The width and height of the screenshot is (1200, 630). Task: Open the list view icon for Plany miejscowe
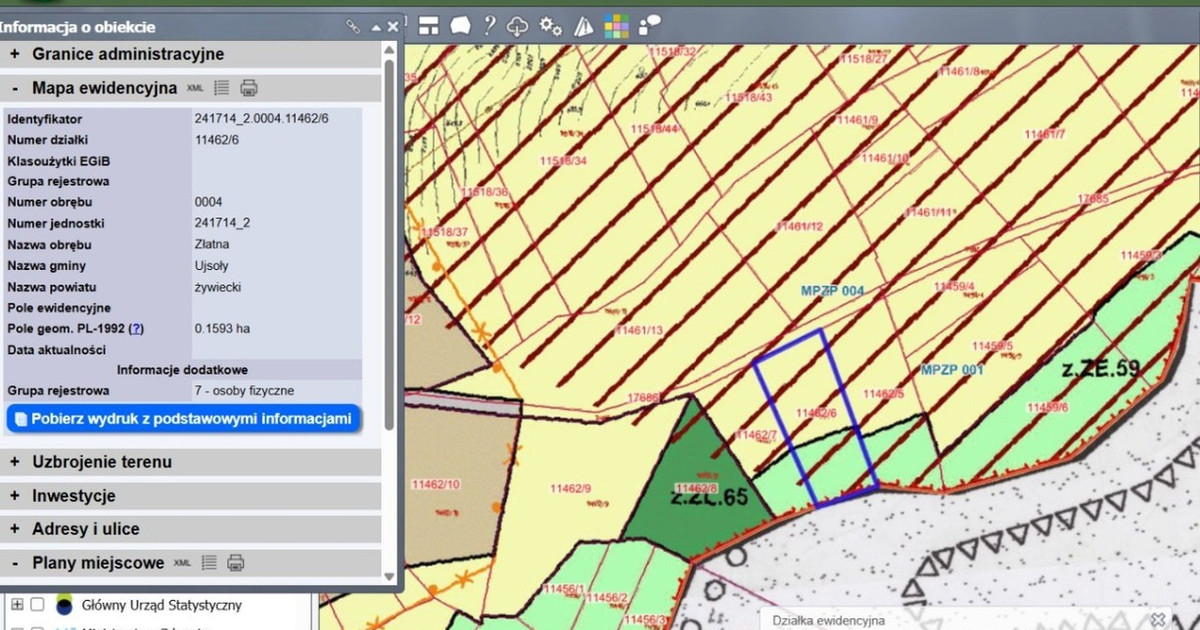209,563
